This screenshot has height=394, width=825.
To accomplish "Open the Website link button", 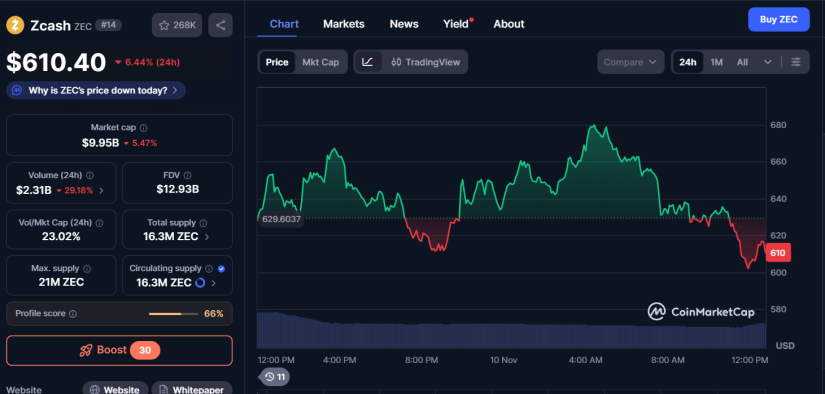I will tap(115, 389).
